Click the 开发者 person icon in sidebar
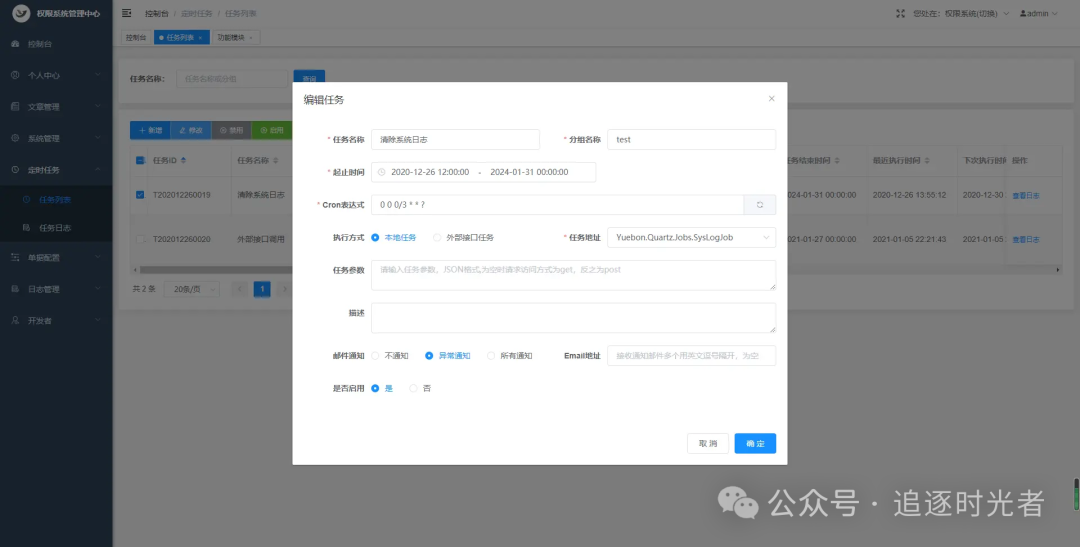The image size is (1080, 547). [16, 320]
